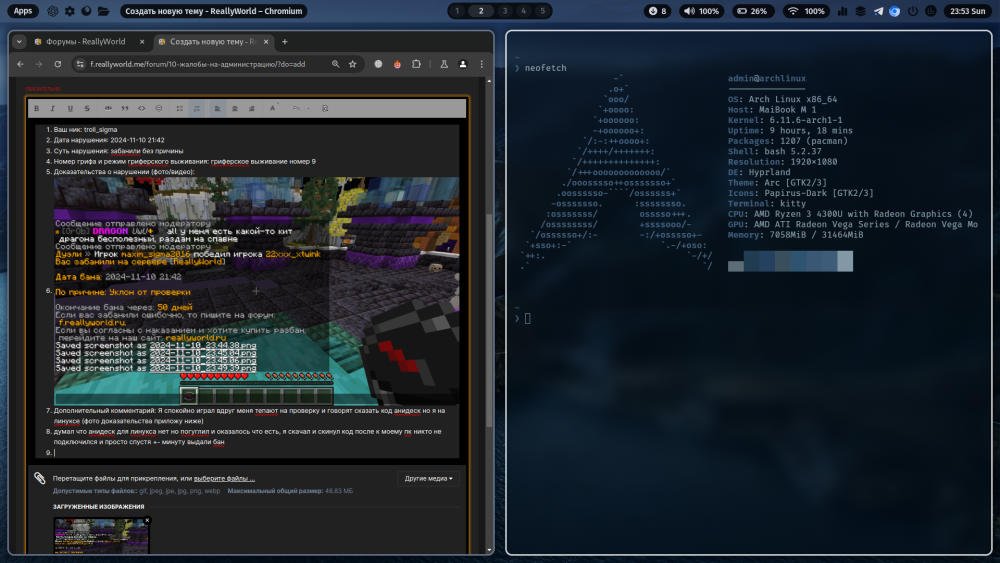
Task: Toggle bulleted list in the editor
Action: tap(180, 108)
